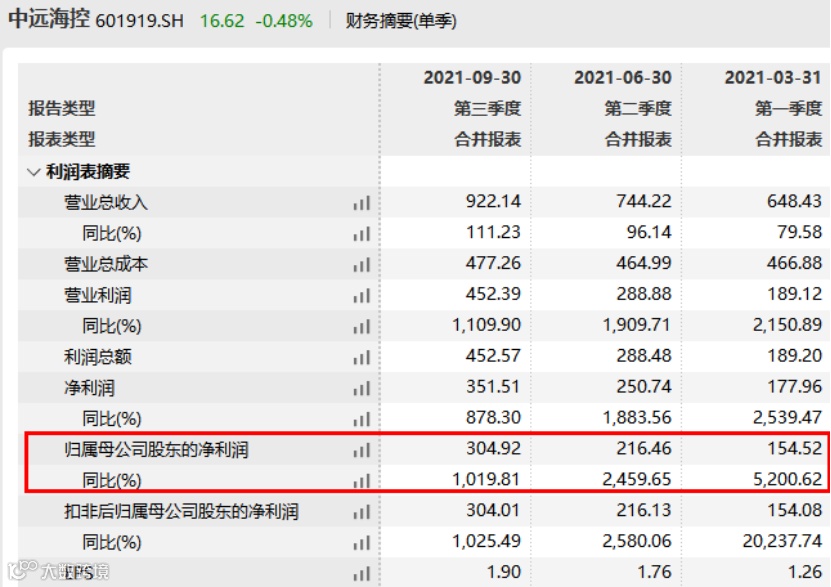Click total profit value 452.57
This screenshot has width=831, height=587.
coord(493,355)
